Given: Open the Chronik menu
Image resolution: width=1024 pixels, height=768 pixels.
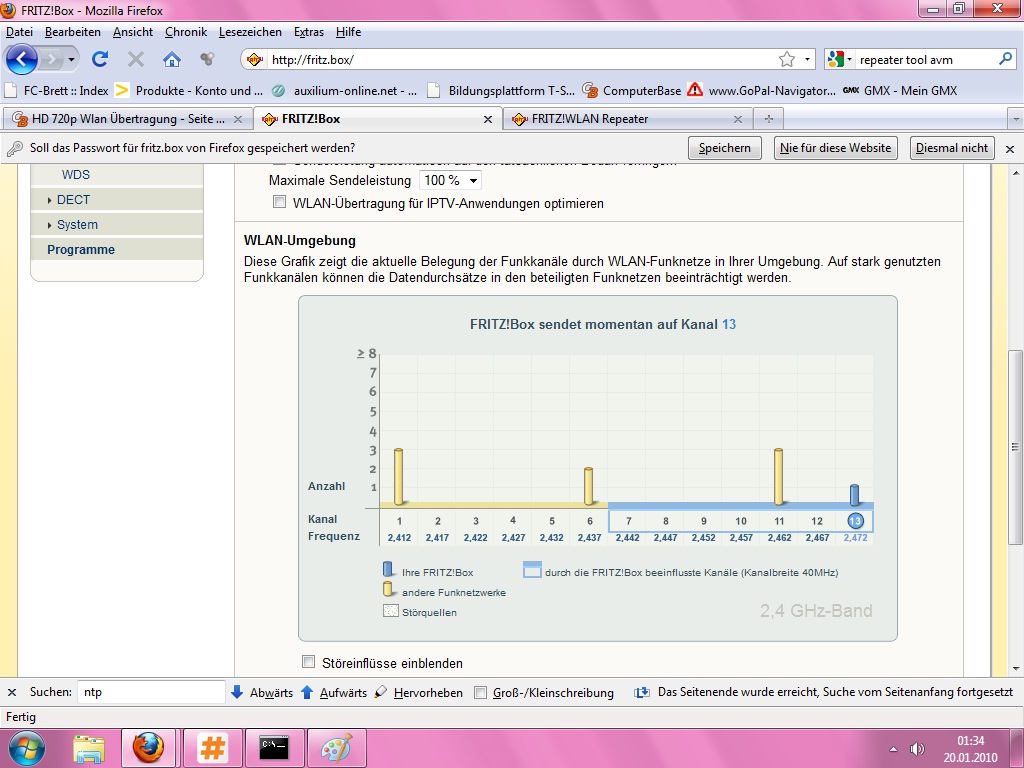Looking at the screenshot, I should tap(185, 32).
